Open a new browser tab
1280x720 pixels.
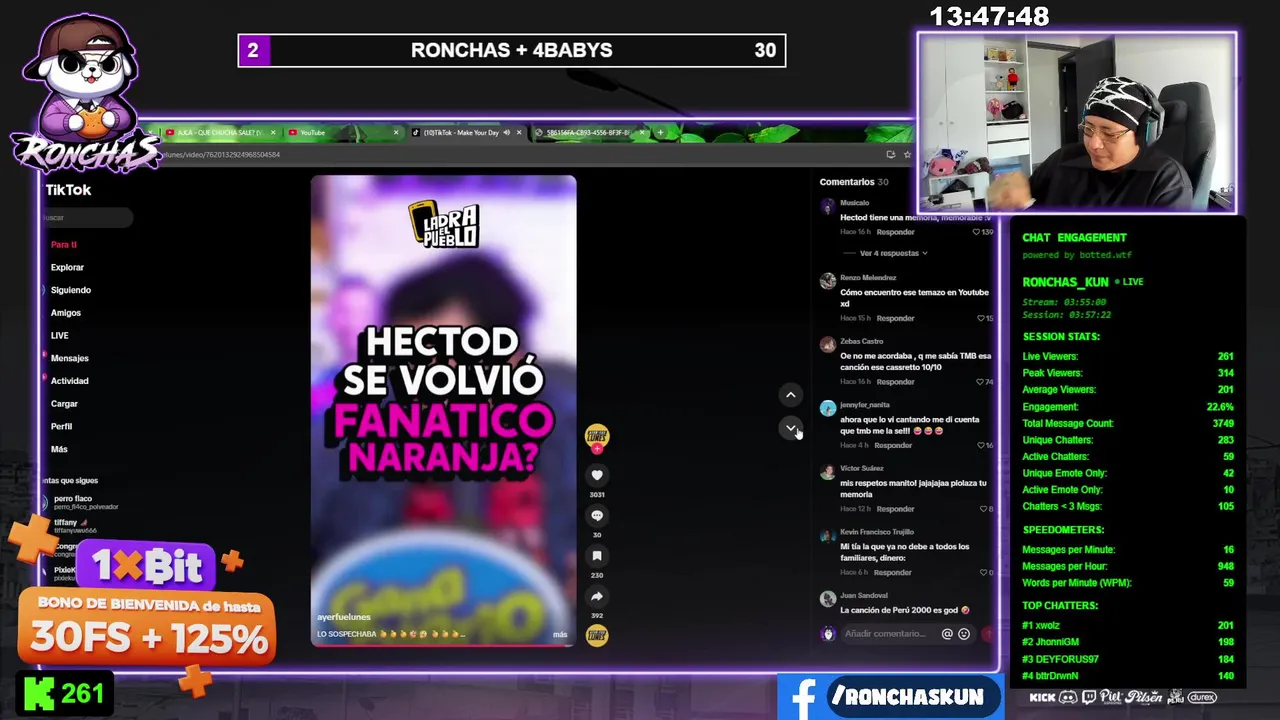click(x=660, y=132)
